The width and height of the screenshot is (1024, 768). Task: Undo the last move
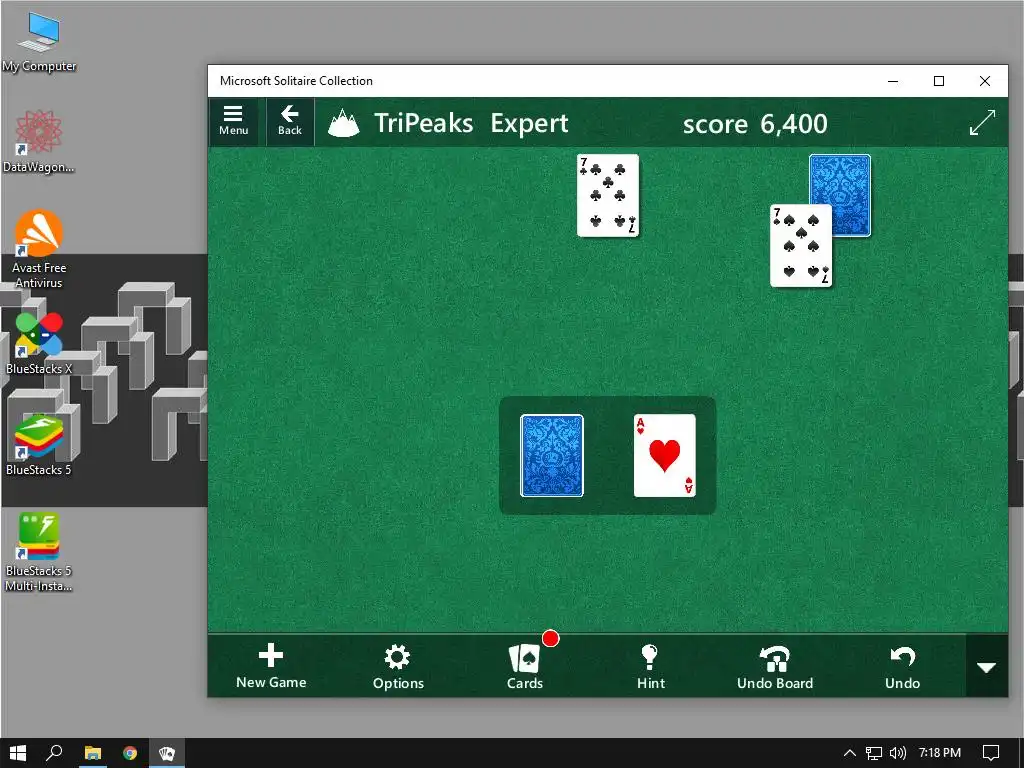pos(902,667)
